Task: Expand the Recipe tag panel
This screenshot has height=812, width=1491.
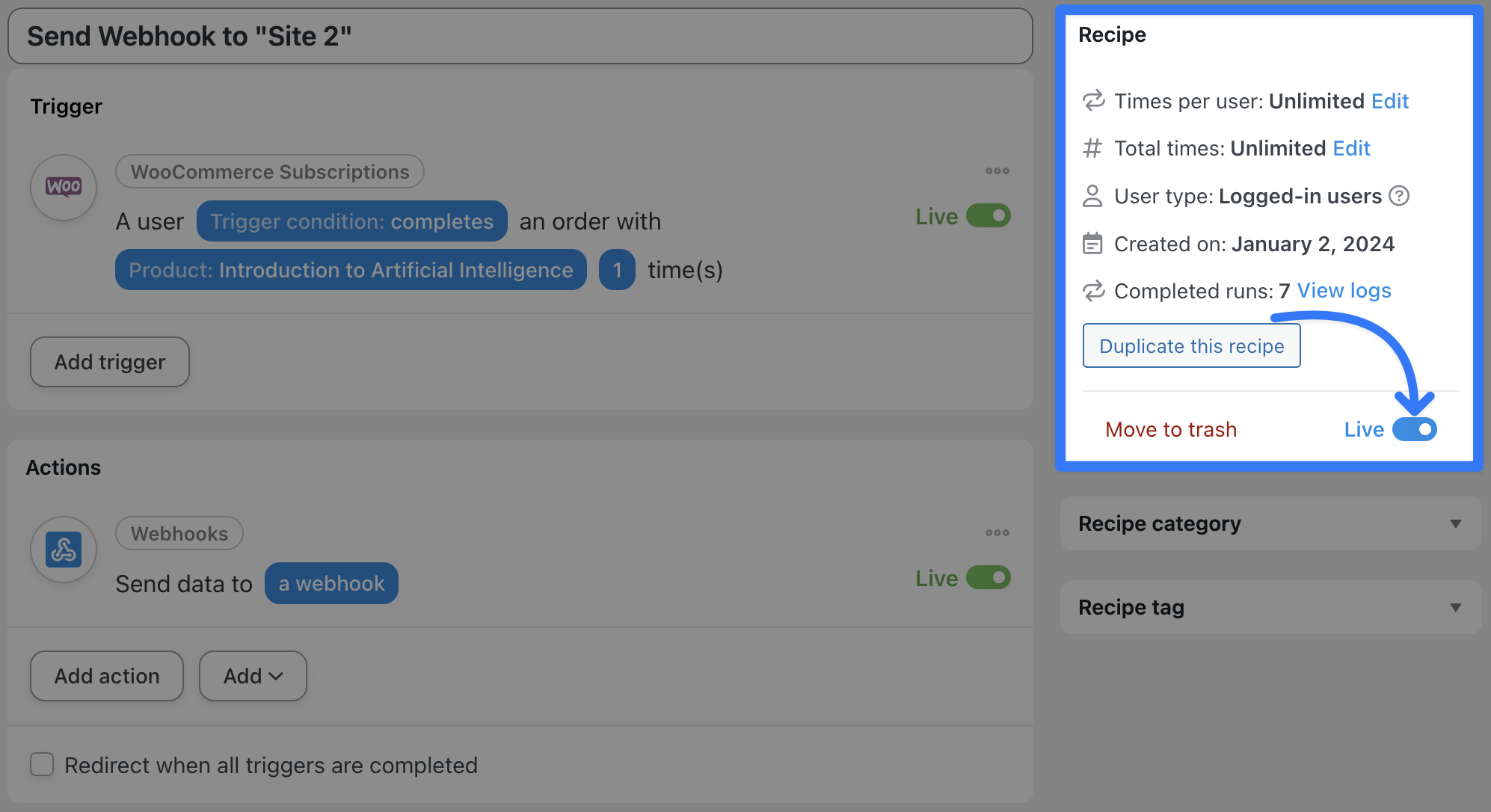Action: coord(1454,607)
